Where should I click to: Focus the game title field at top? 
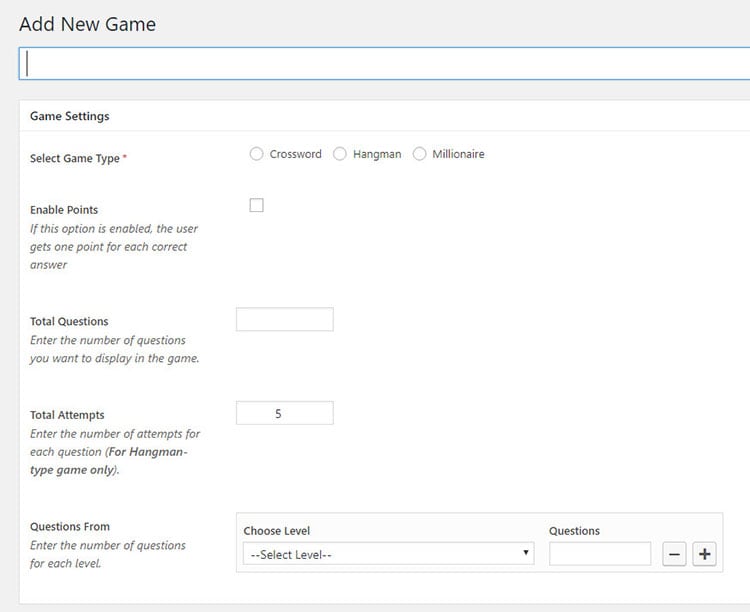pos(385,63)
